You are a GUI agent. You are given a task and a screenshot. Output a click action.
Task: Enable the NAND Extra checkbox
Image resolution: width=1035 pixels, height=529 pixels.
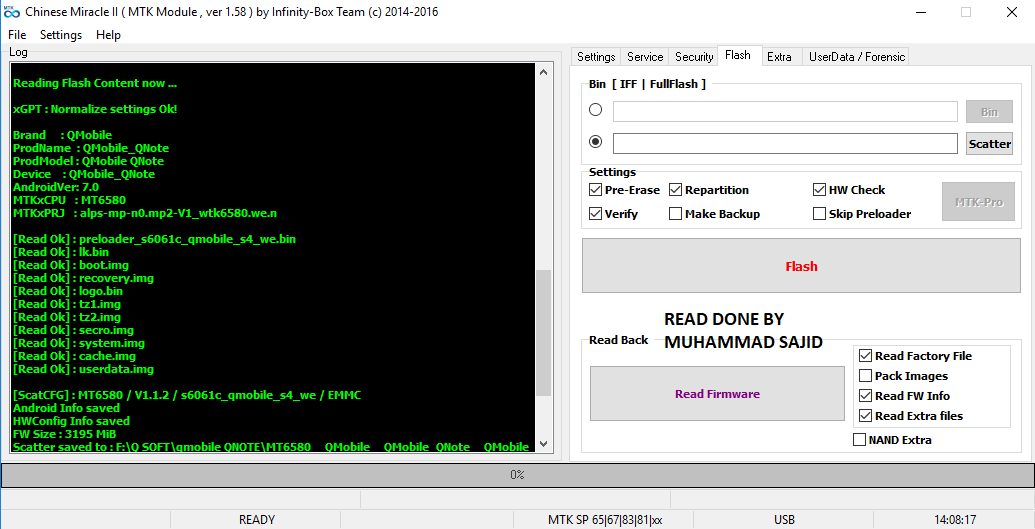(x=859, y=440)
